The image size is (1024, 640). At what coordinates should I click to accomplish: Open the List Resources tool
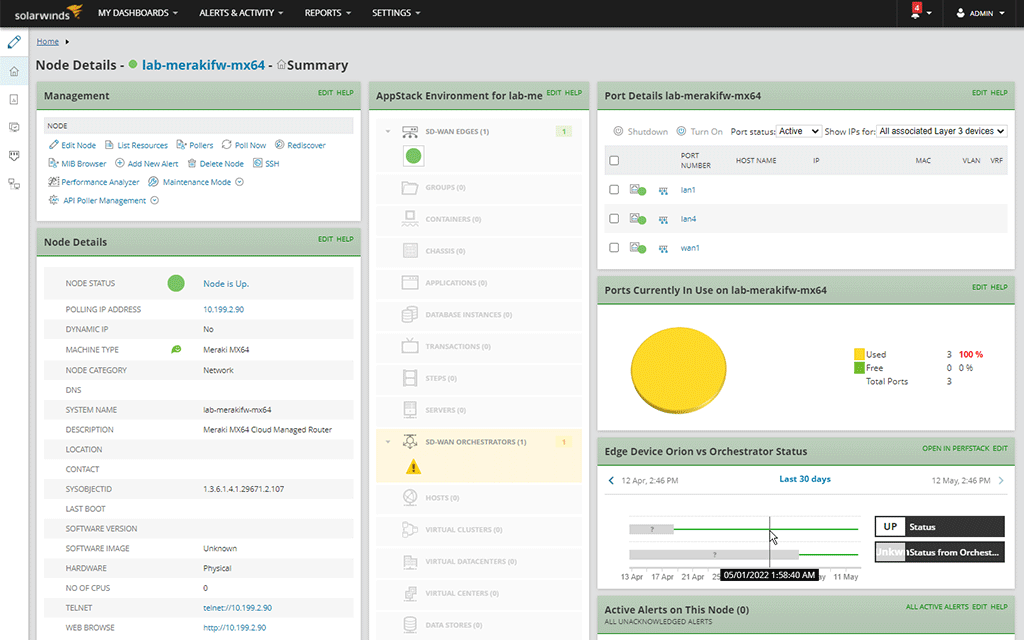pyautogui.click(x=141, y=145)
